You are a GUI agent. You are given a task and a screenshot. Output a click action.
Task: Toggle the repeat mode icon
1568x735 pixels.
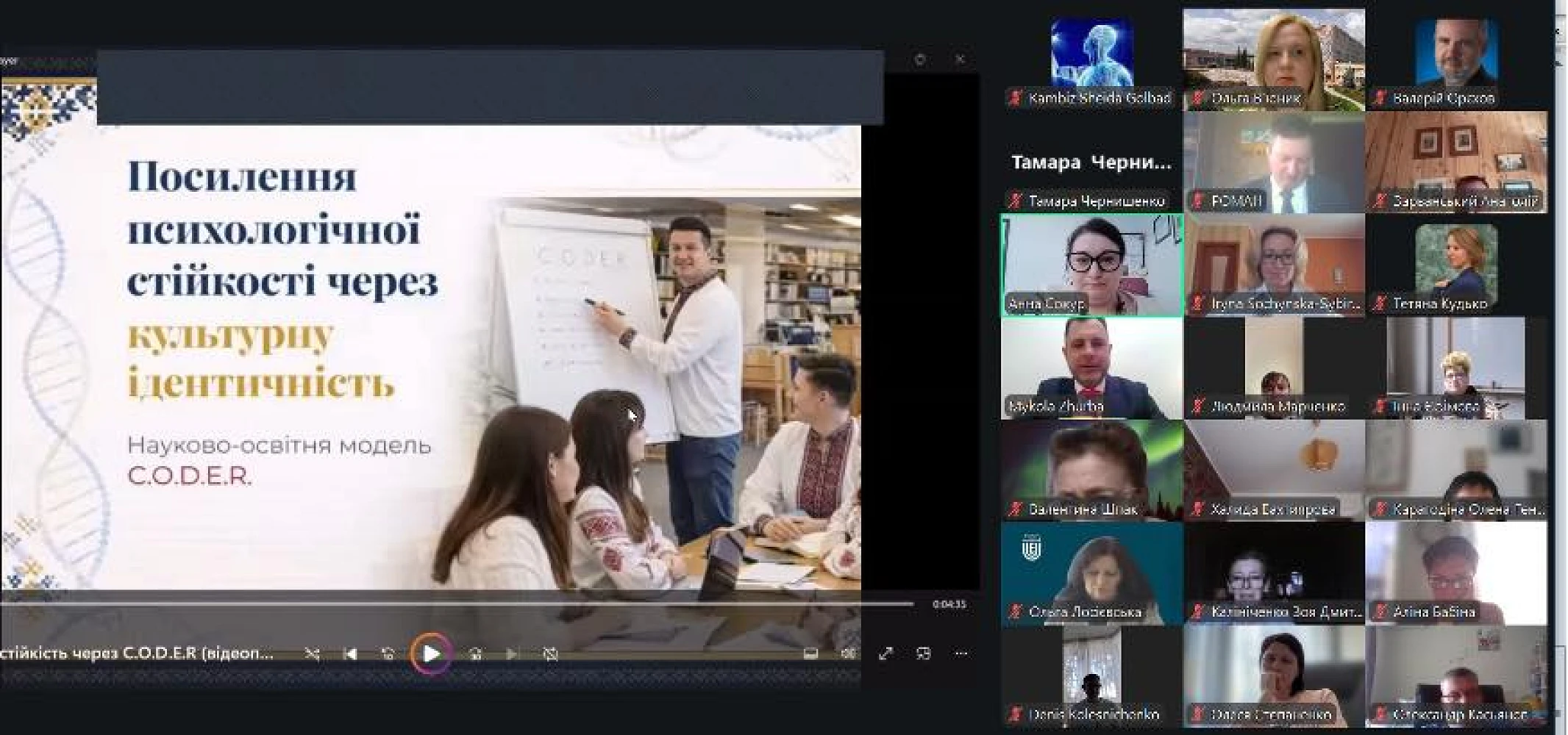coord(550,653)
